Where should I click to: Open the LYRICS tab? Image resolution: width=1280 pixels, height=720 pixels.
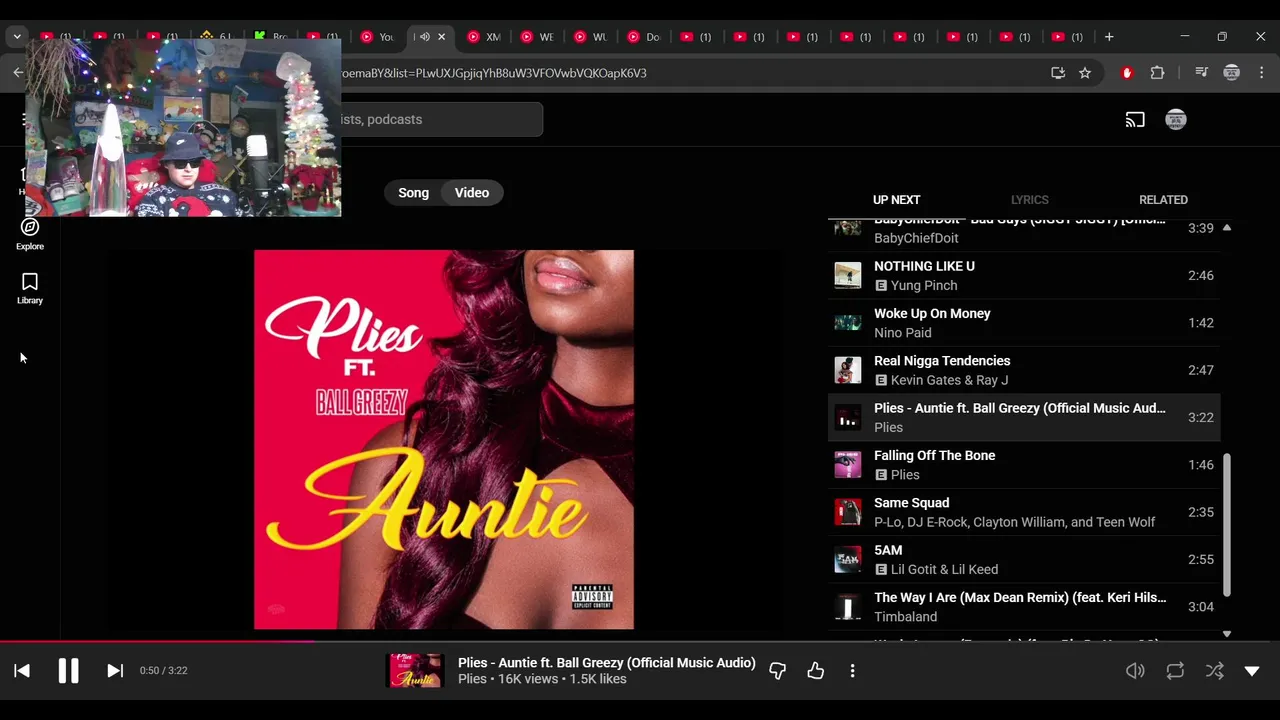1029,200
